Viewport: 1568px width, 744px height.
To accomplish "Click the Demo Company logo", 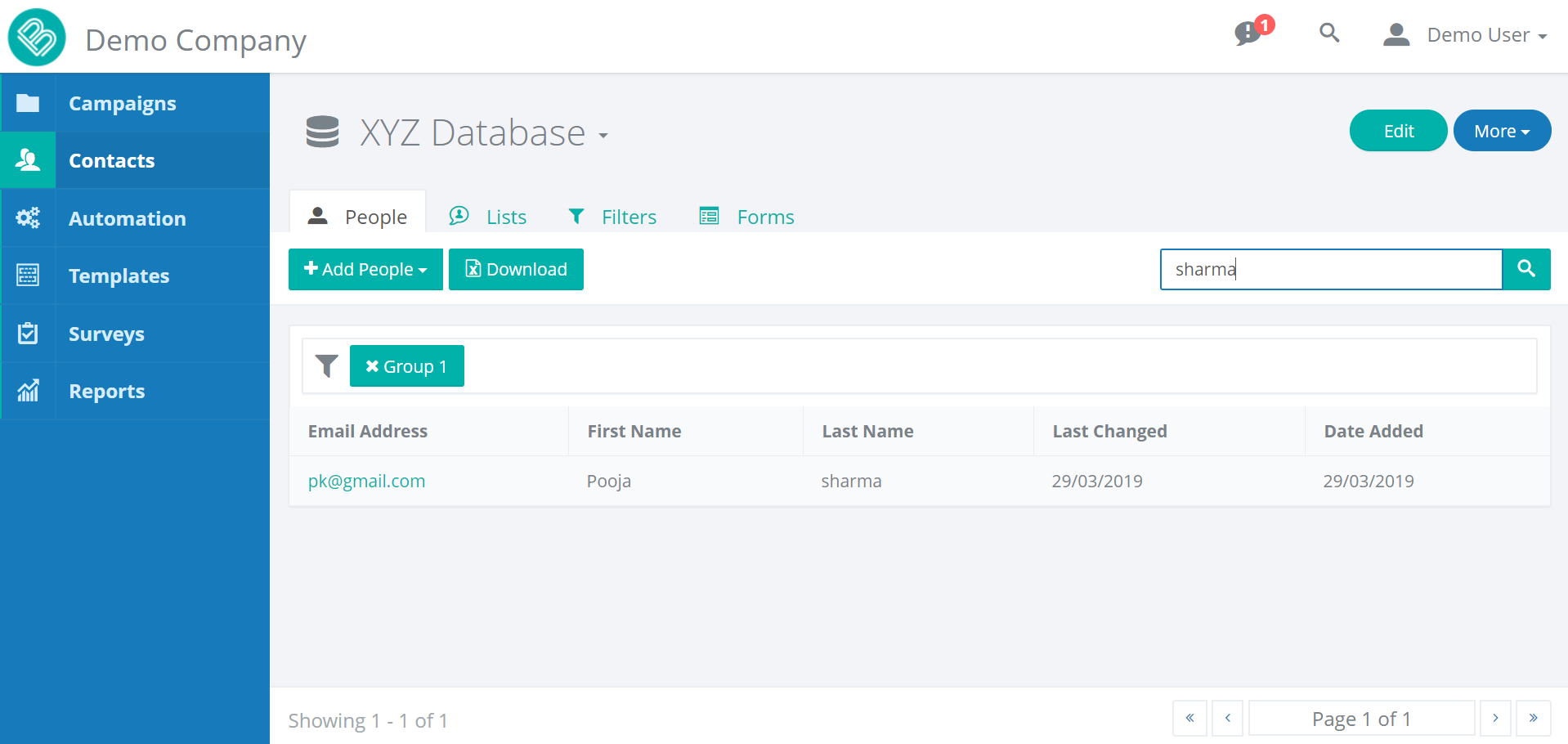I will point(37,38).
